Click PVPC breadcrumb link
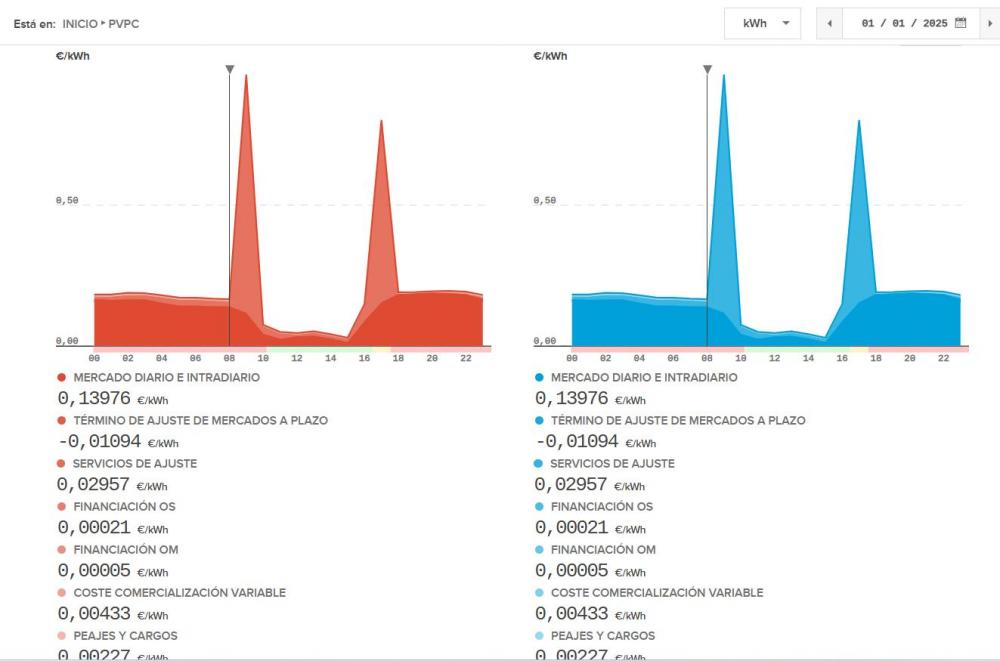This screenshot has height=661, width=1000. click(x=124, y=24)
